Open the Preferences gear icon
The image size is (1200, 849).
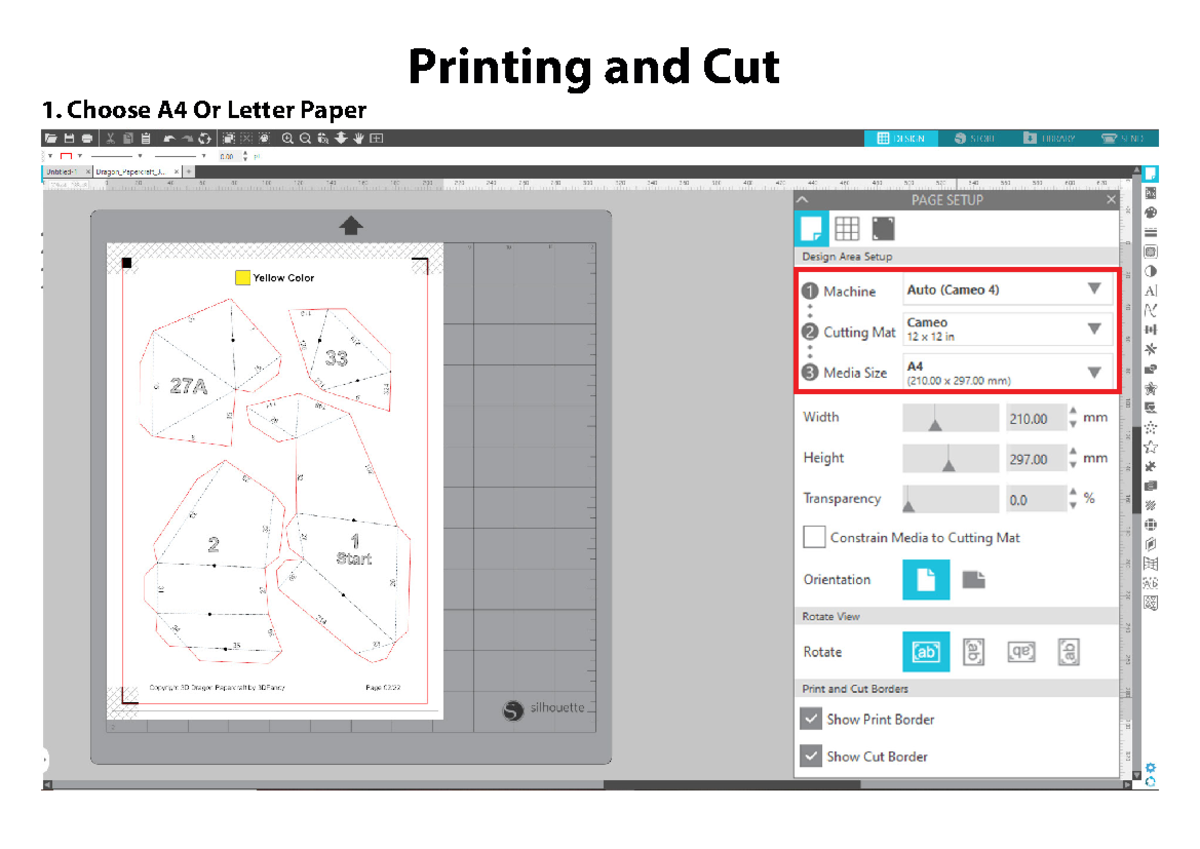[x=1151, y=768]
